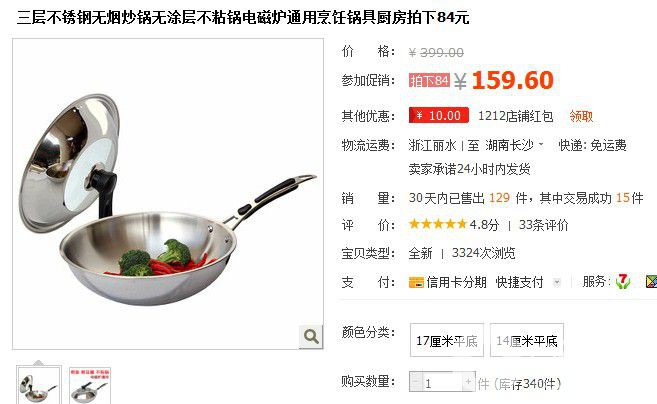Image resolution: width=657 pixels, height=404 pixels.
Task: Expand the 快捷支付 payment options arrow
Action: [557, 282]
